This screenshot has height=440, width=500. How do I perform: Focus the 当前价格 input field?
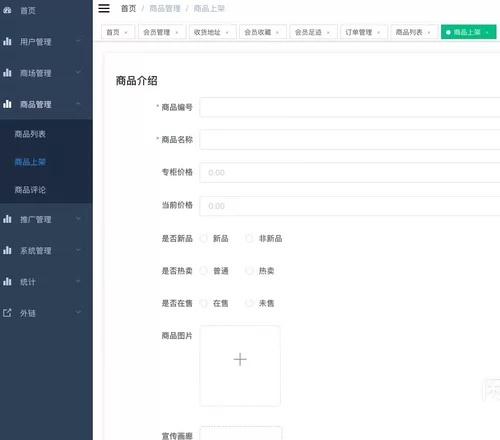pyautogui.click(x=349, y=206)
